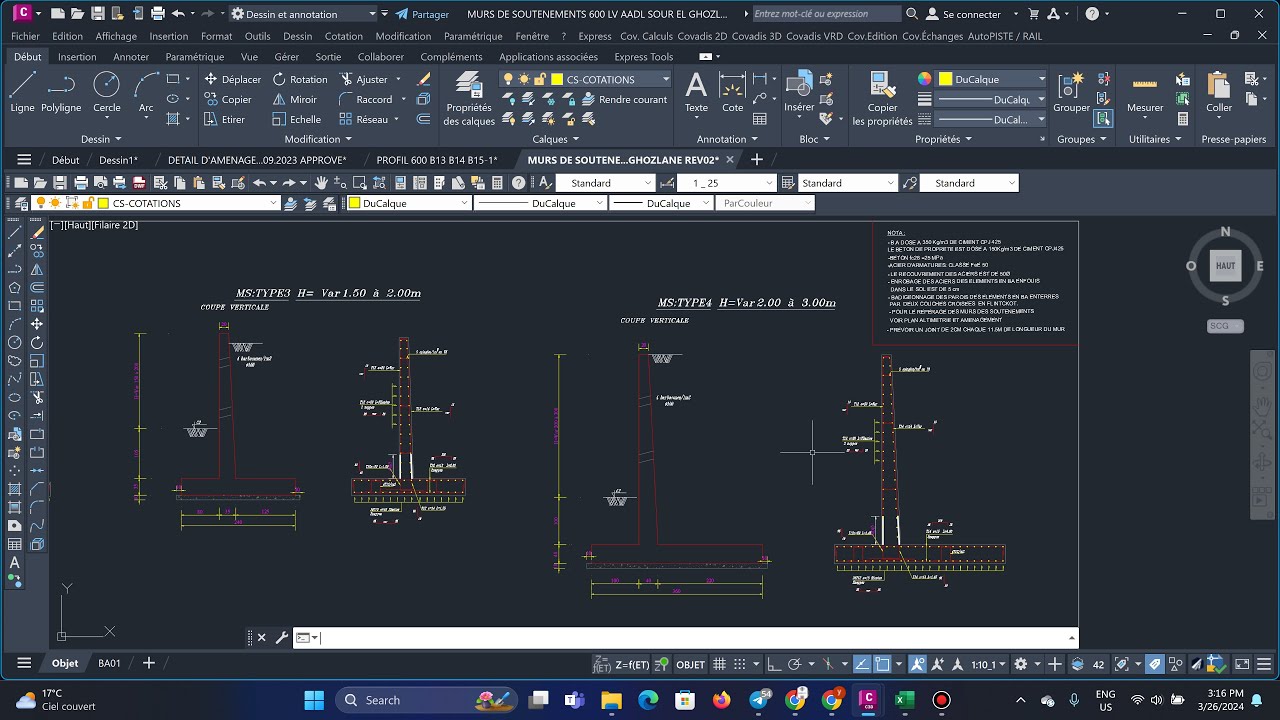Click the Grouper tool

pyautogui.click(x=1071, y=93)
